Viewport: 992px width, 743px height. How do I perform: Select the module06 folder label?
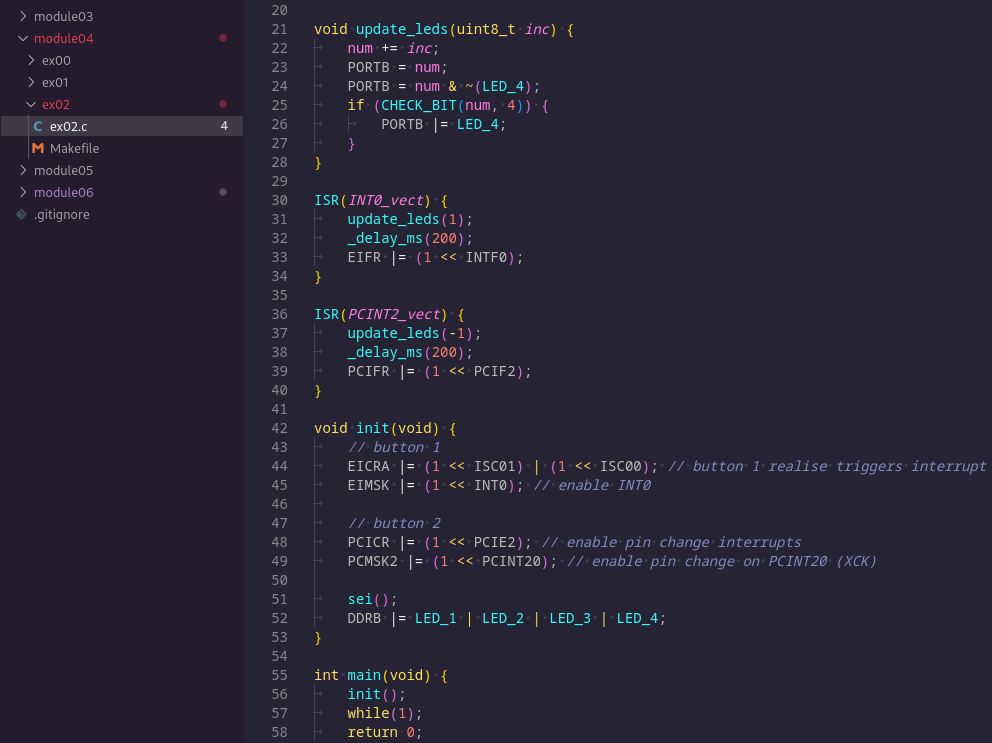pyautogui.click(x=63, y=192)
